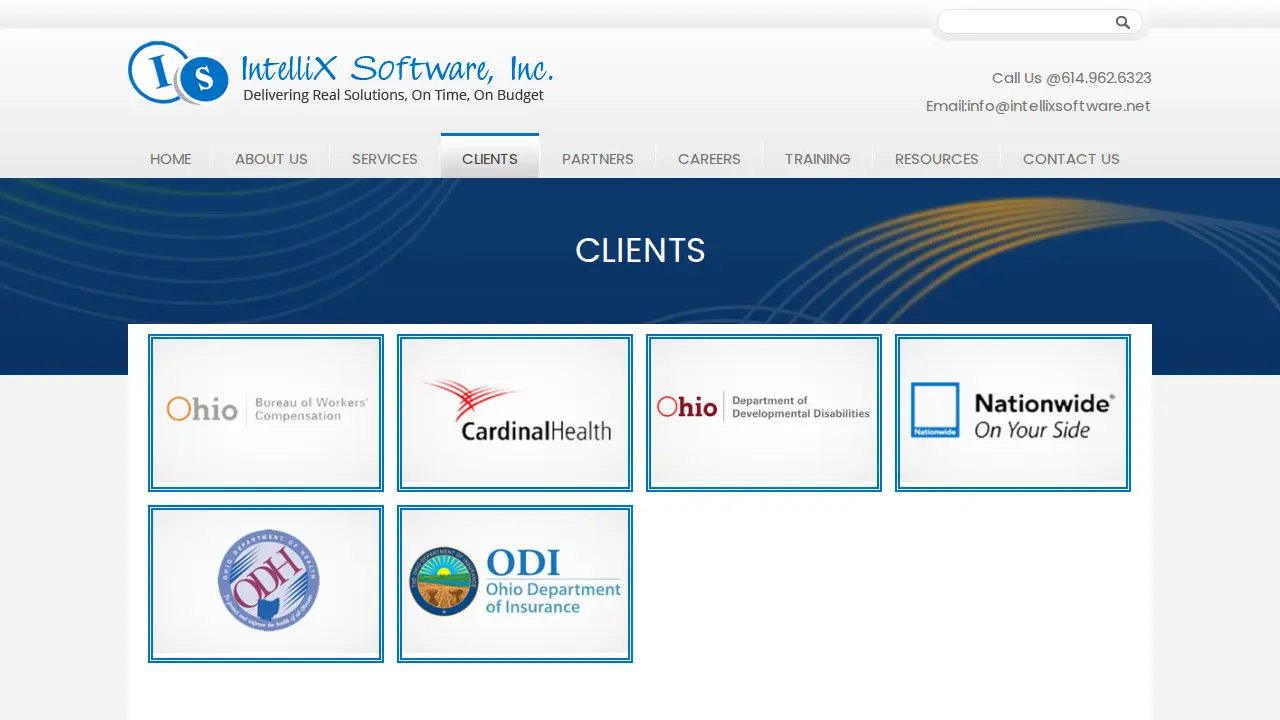Go to the Training section
The width and height of the screenshot is (1280, 720).
point(817,159)
